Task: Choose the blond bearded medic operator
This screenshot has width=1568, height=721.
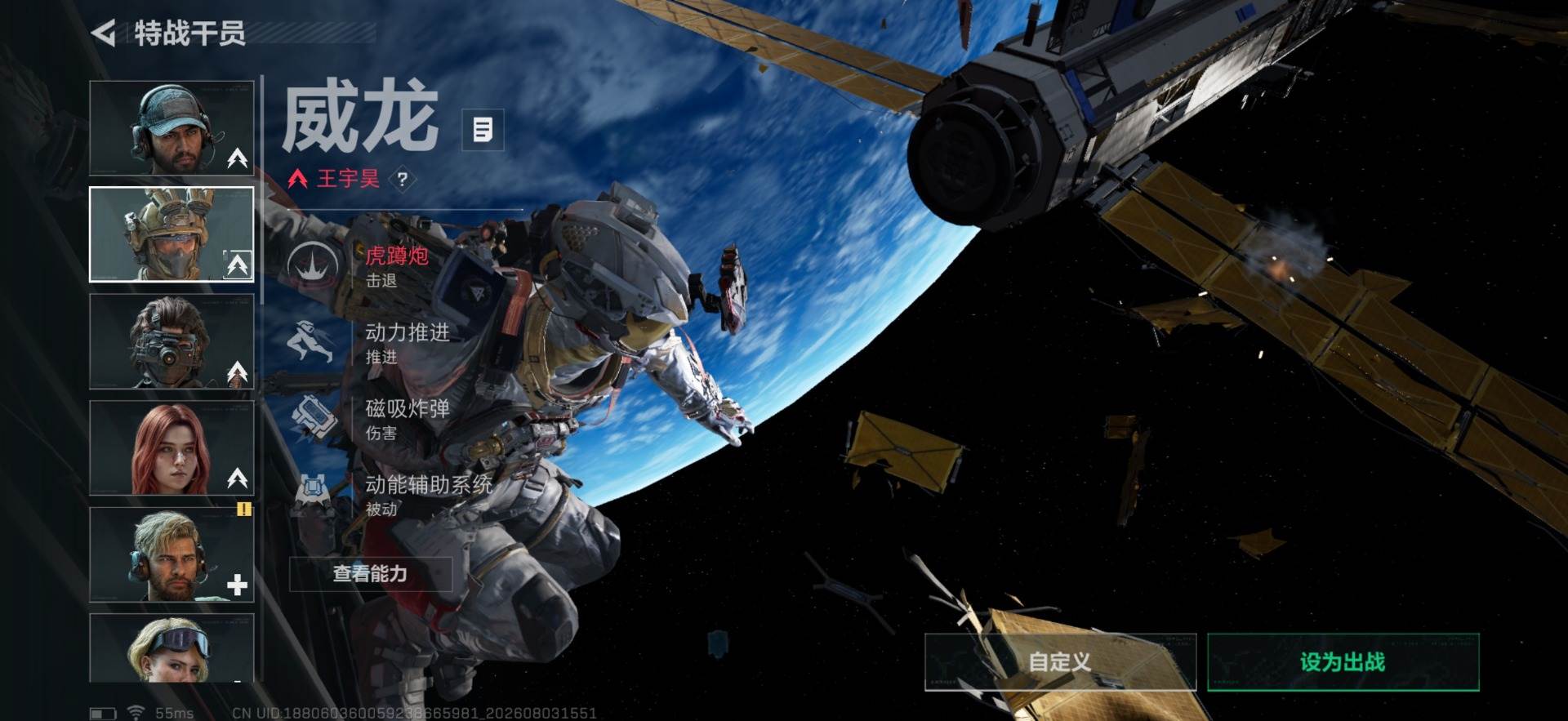Action: (171, 554)
